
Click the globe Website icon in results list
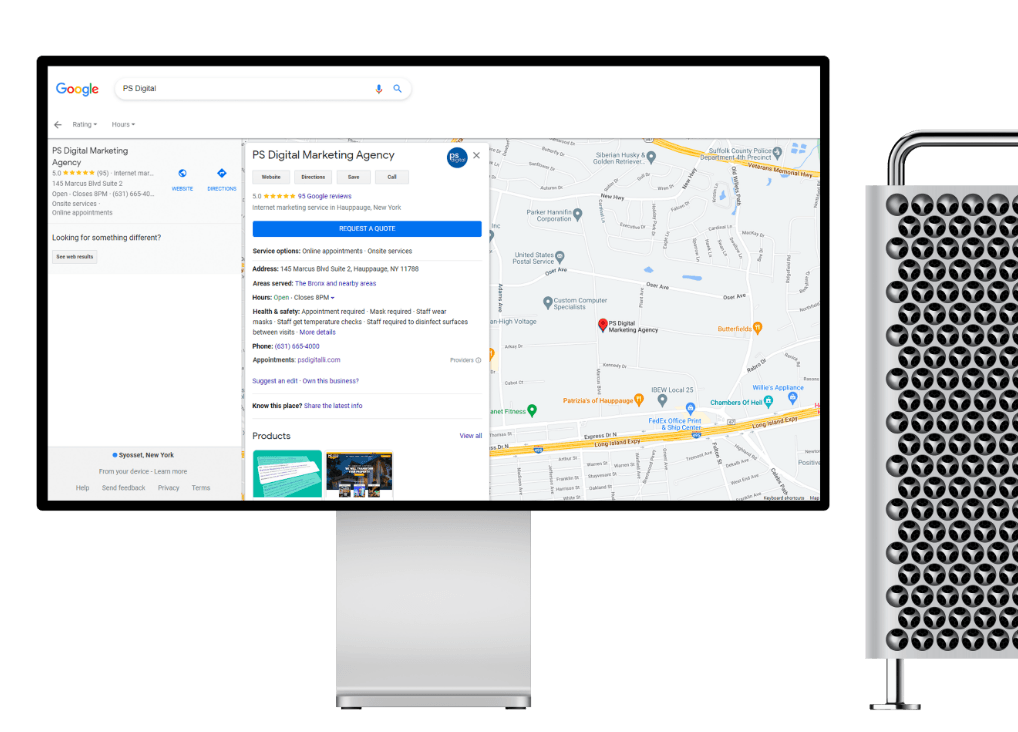click(182, 173)
